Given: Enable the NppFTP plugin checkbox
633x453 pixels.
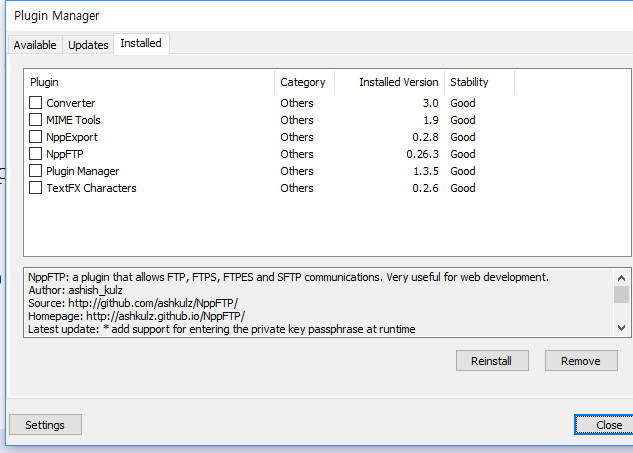Looking at the screenshot, I should (x=36, y=153).
